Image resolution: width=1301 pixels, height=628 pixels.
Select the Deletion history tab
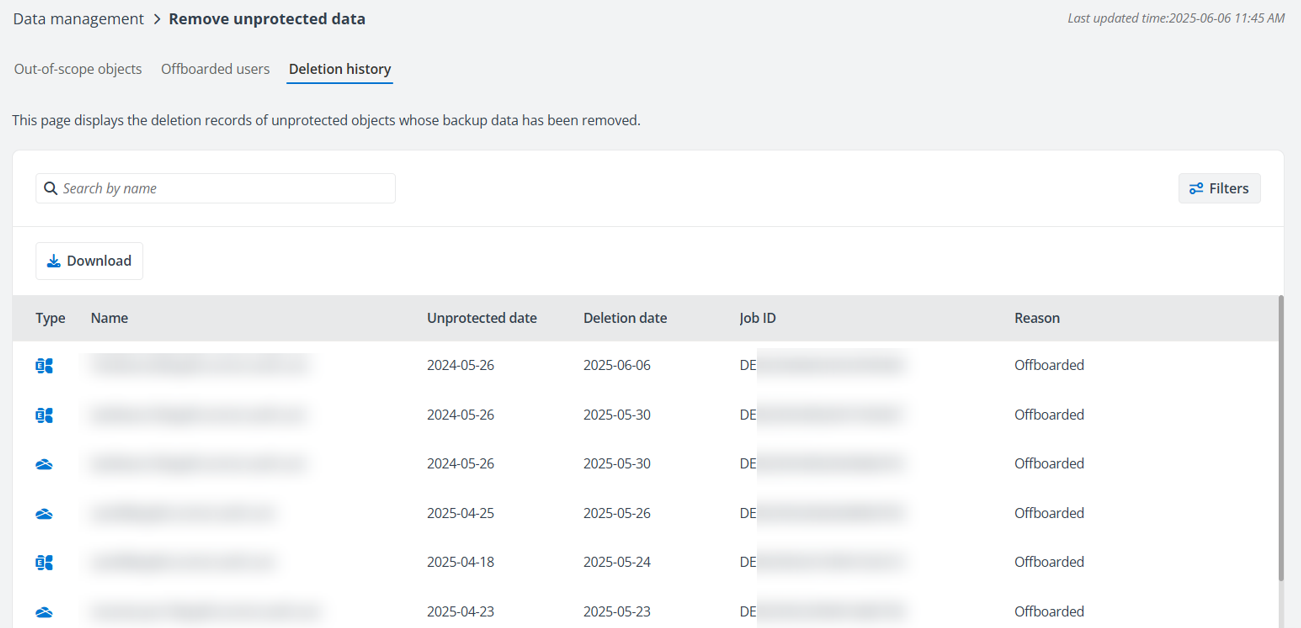pos(340,69)
